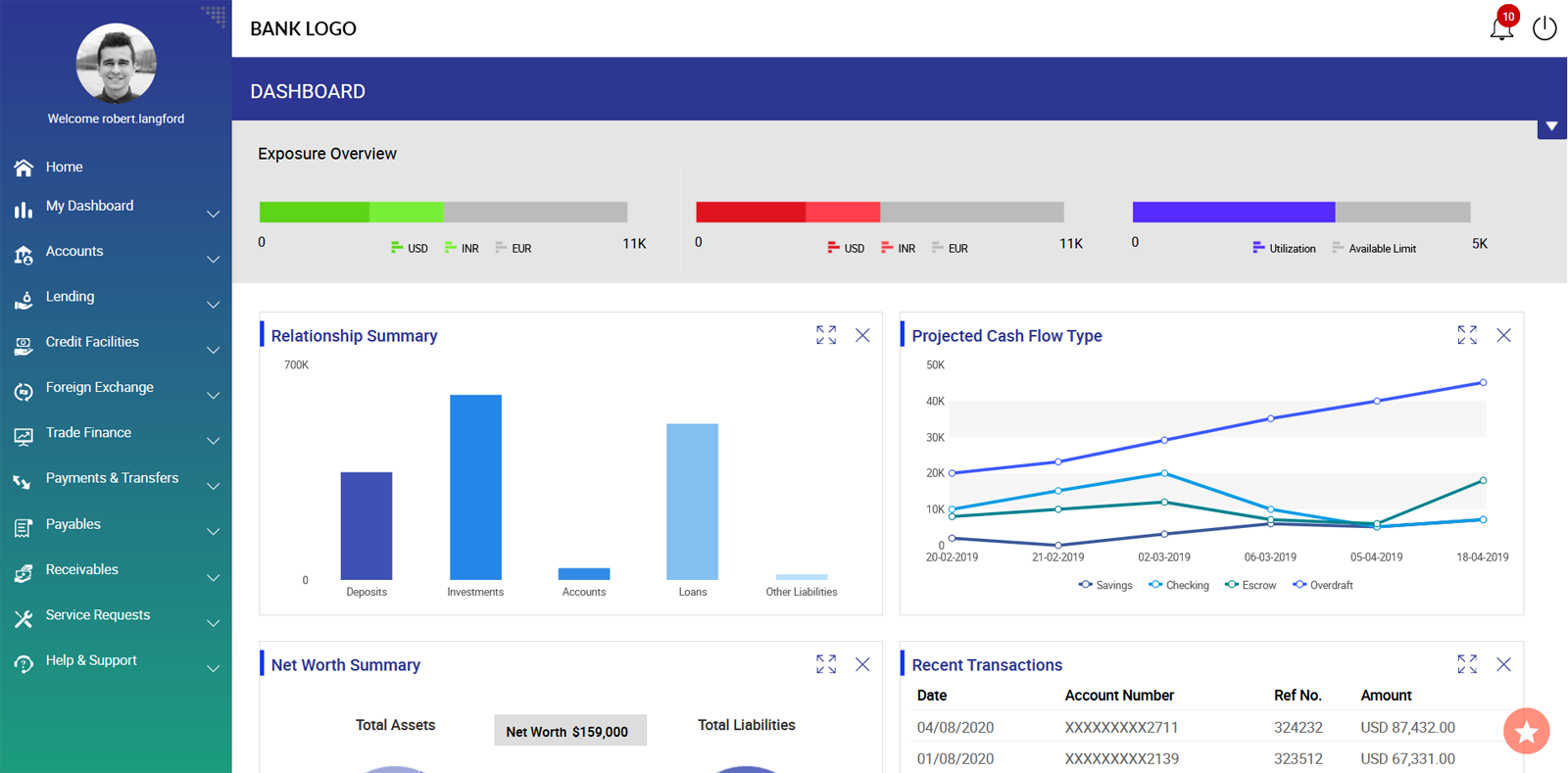Select Service Requests in the sidebar
Viewport: 1568px width, 773px height.
98,615
